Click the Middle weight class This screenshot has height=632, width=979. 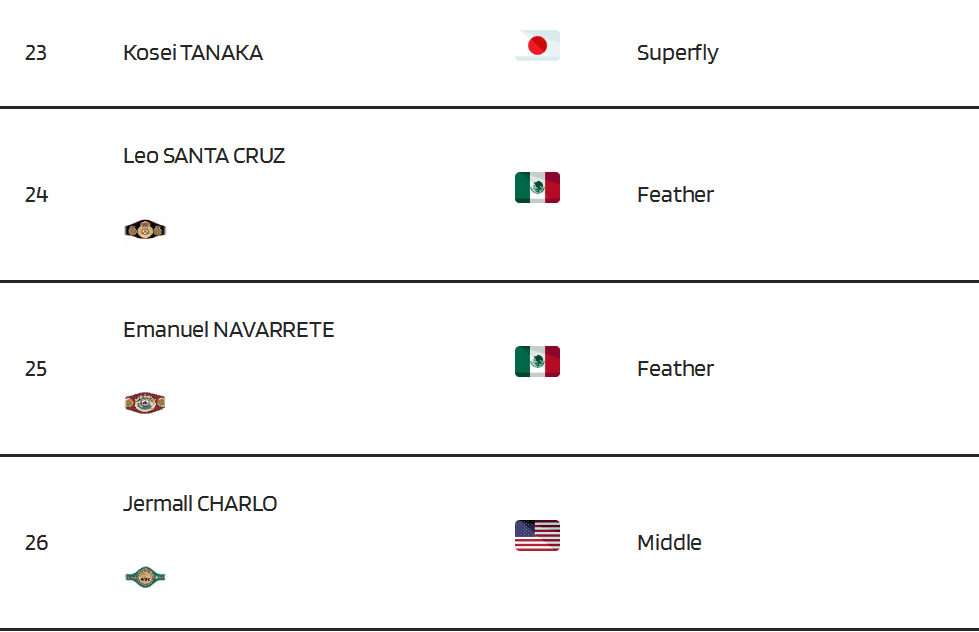pos(669,543)
